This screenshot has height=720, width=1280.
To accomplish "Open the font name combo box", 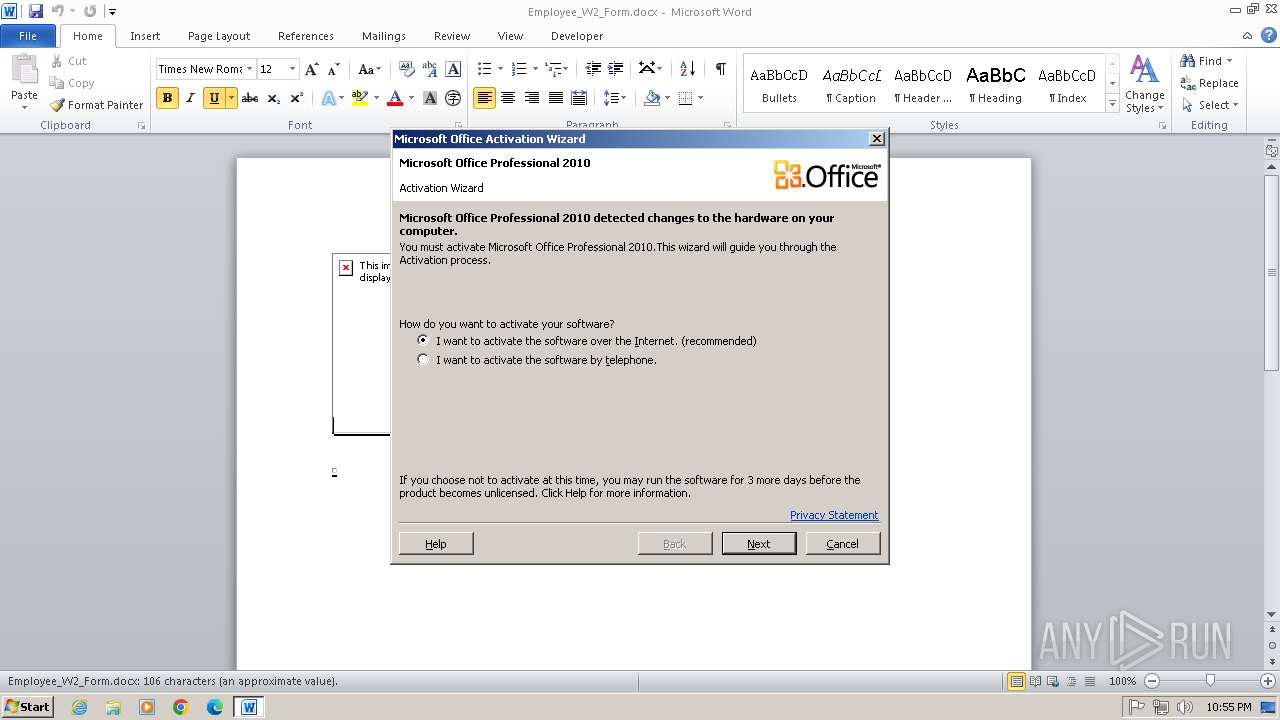I will (205, 69).
